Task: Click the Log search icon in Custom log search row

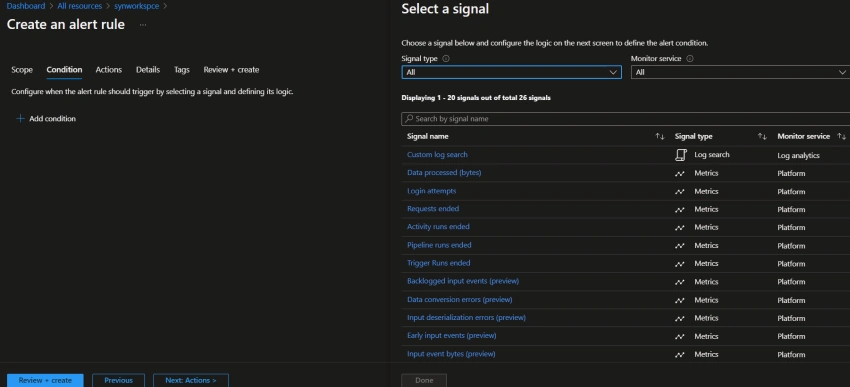Action: [x=680, y=155]
